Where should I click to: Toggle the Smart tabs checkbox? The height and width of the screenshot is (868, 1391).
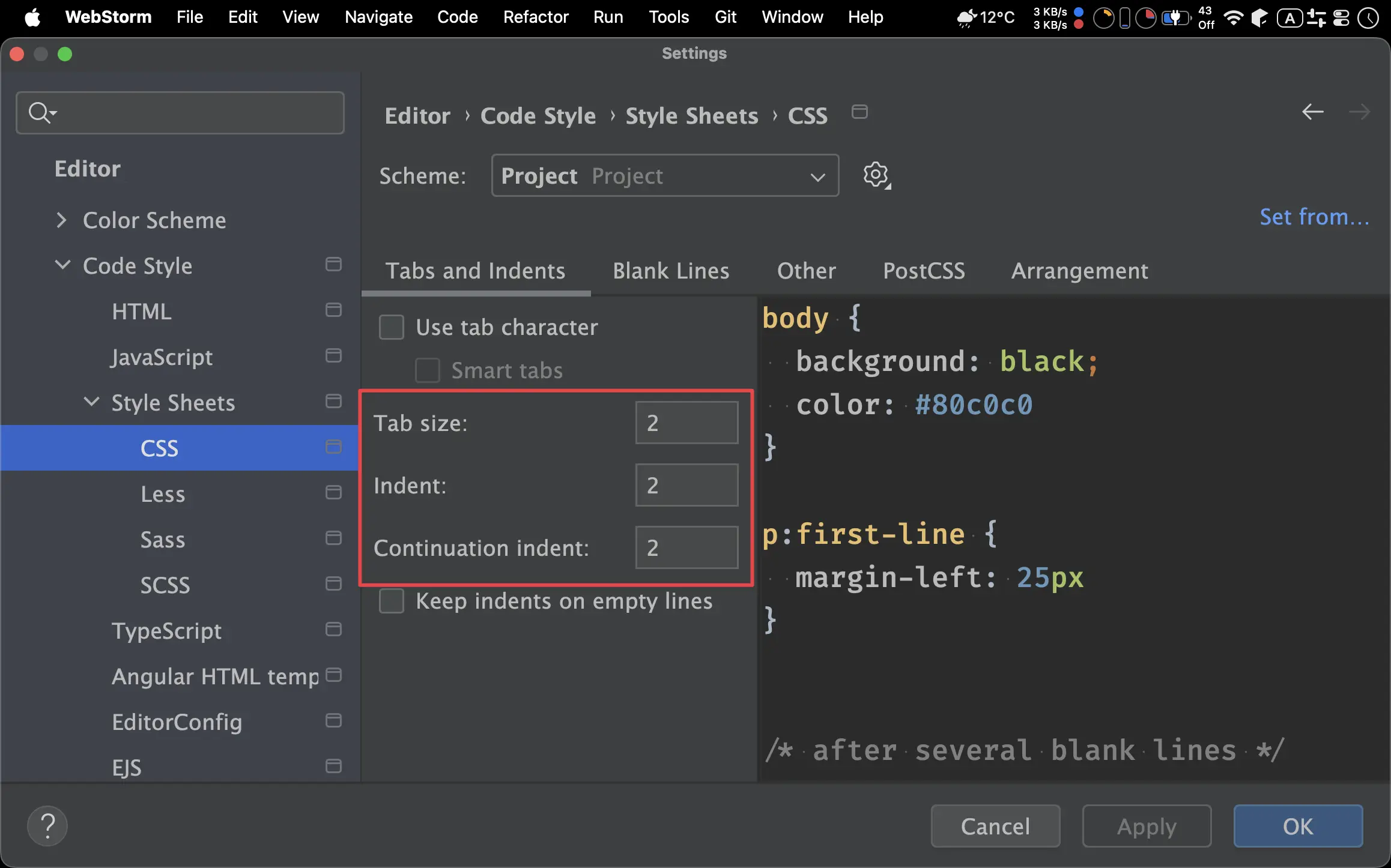tap(428, 370)
